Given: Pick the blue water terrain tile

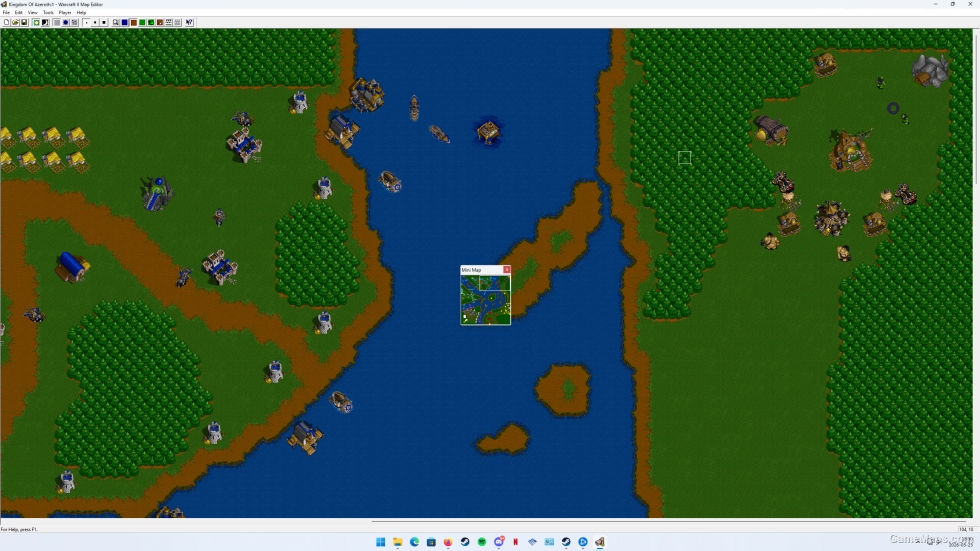Looking at the screenshot, I should point(124,22).
